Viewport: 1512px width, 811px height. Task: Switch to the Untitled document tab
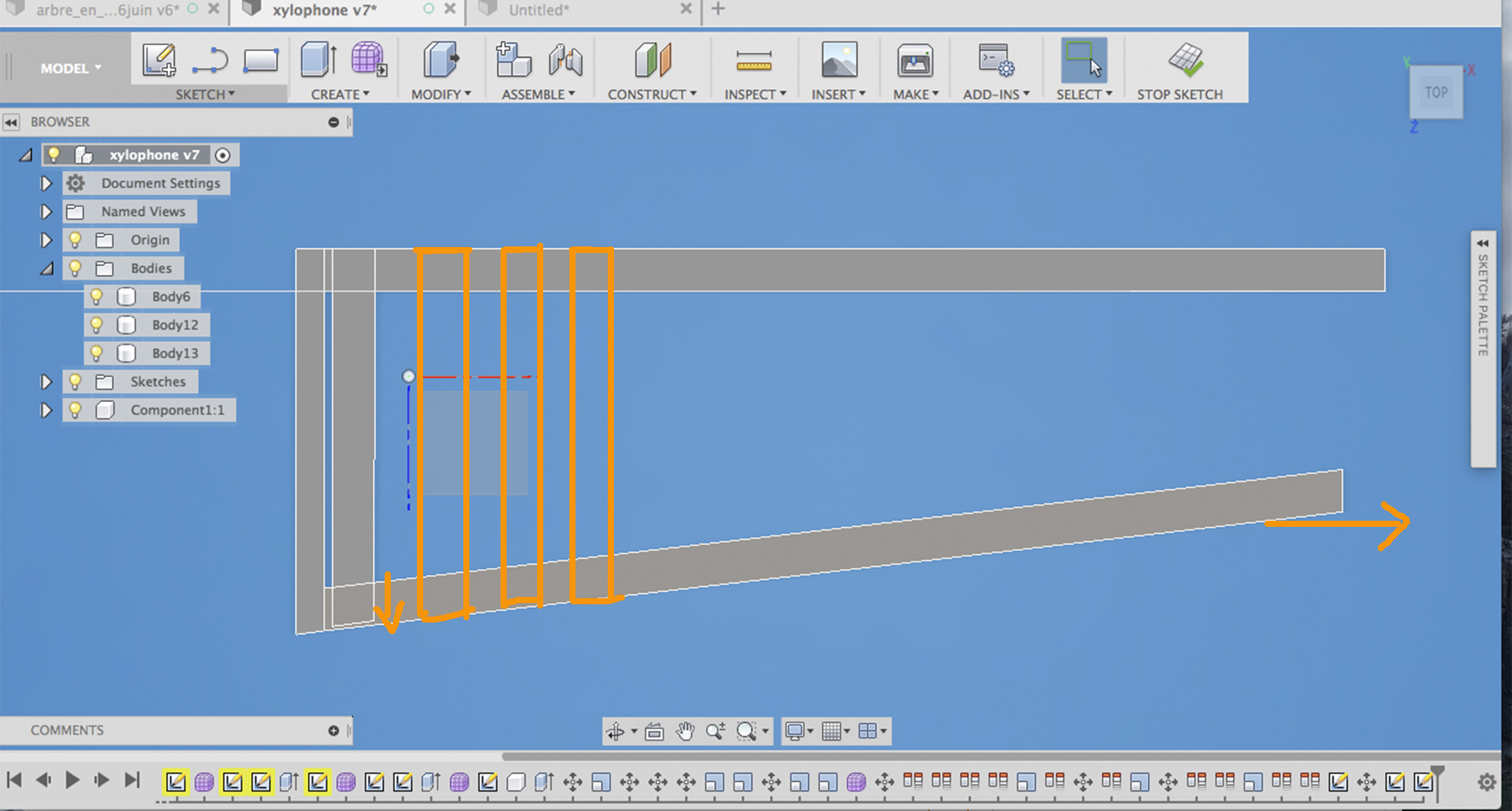[538, 10]
